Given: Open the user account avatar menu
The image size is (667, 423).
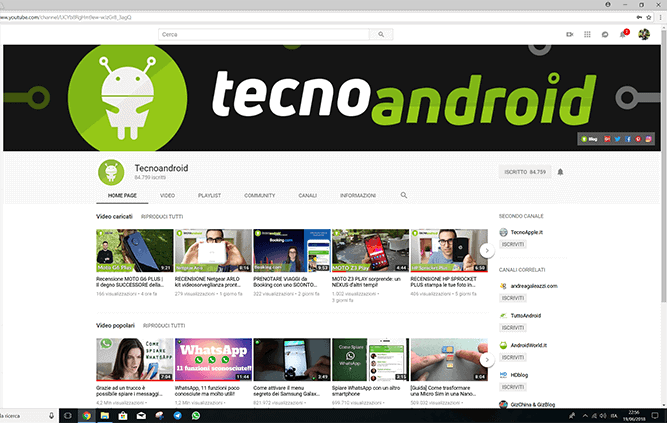Looking at the screenshot, I should 644,34.
